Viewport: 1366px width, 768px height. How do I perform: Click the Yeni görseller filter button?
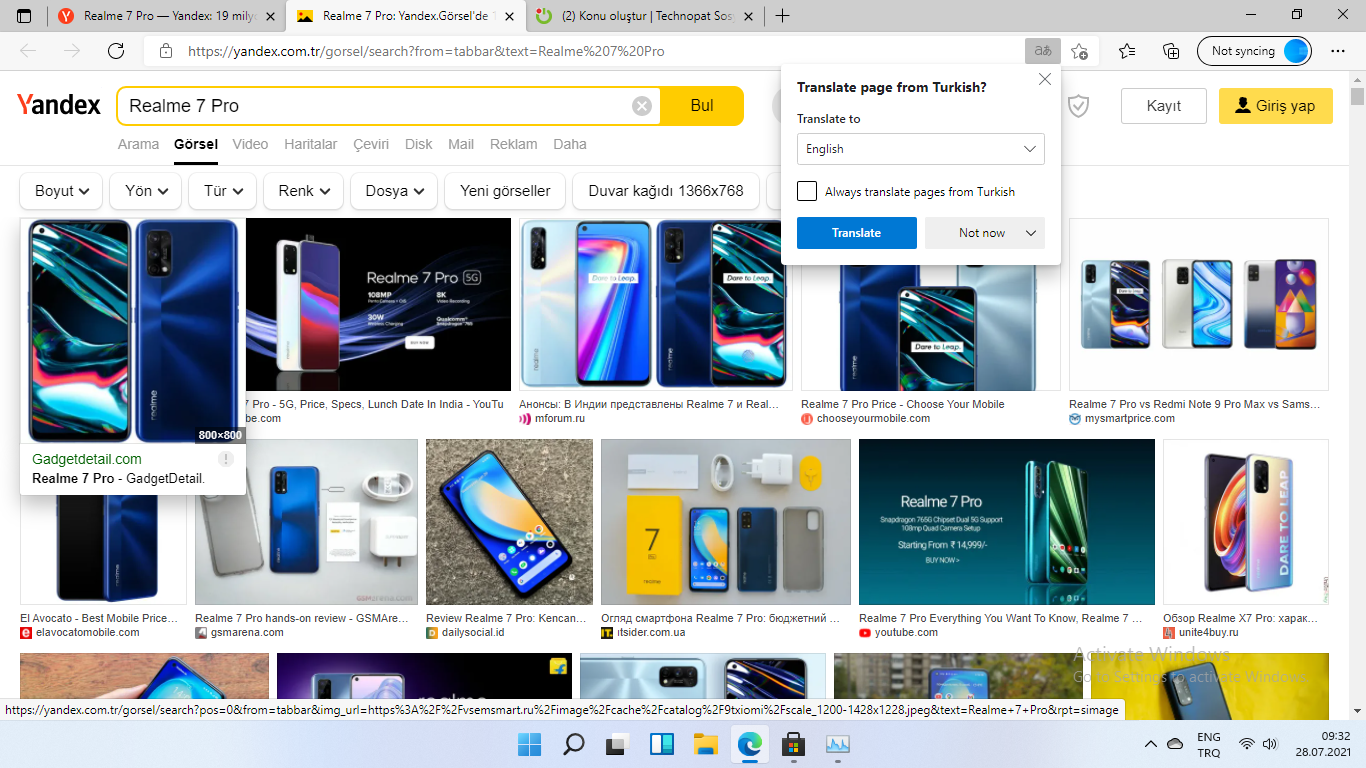[x=505, y=191]
